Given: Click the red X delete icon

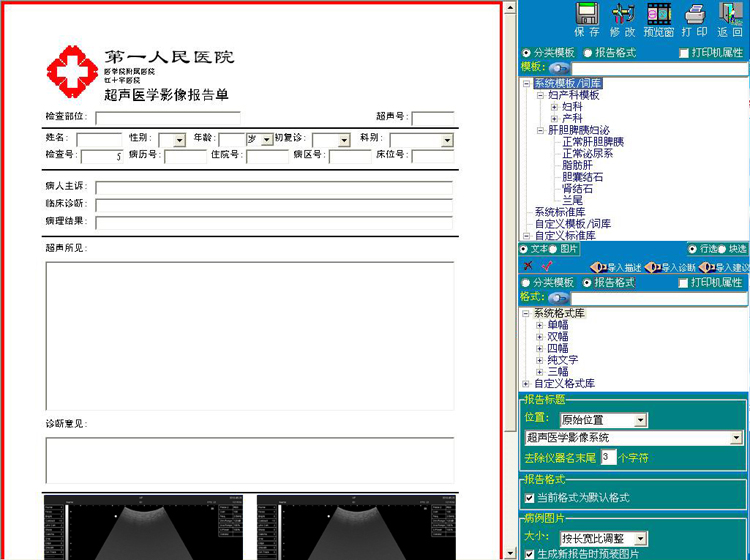Looking at the screenshot, I should pos(528,267).
